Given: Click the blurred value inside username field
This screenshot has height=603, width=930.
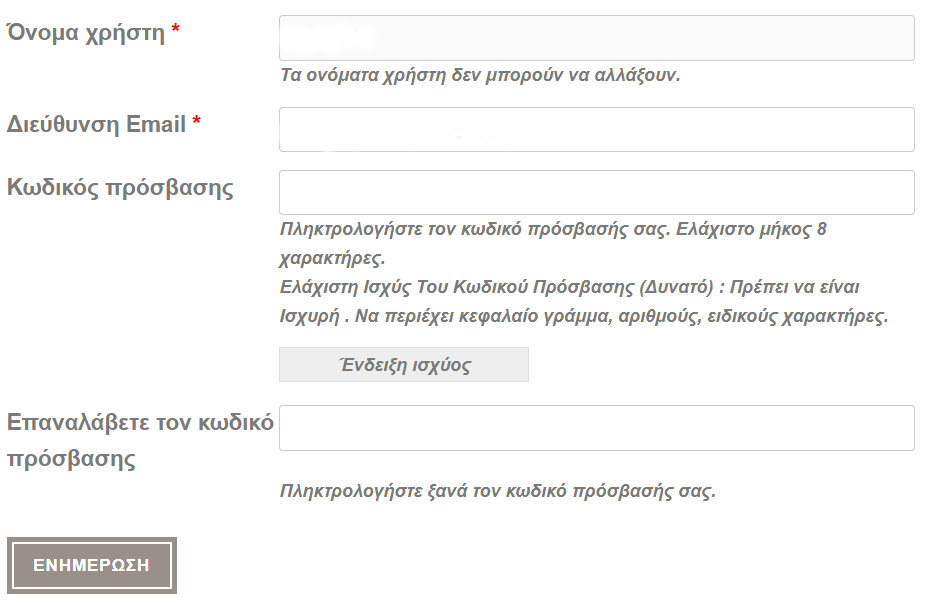Looking at the screenshot, I should tap(329, 37).
